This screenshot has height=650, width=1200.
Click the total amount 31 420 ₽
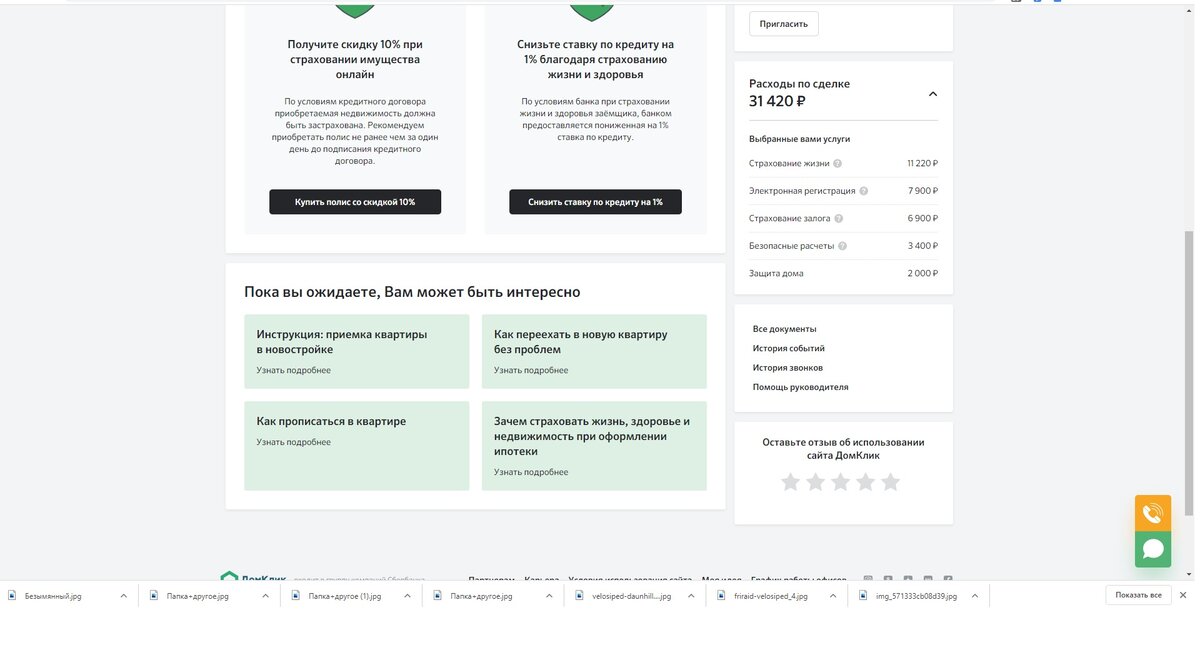tap(778, 101)
